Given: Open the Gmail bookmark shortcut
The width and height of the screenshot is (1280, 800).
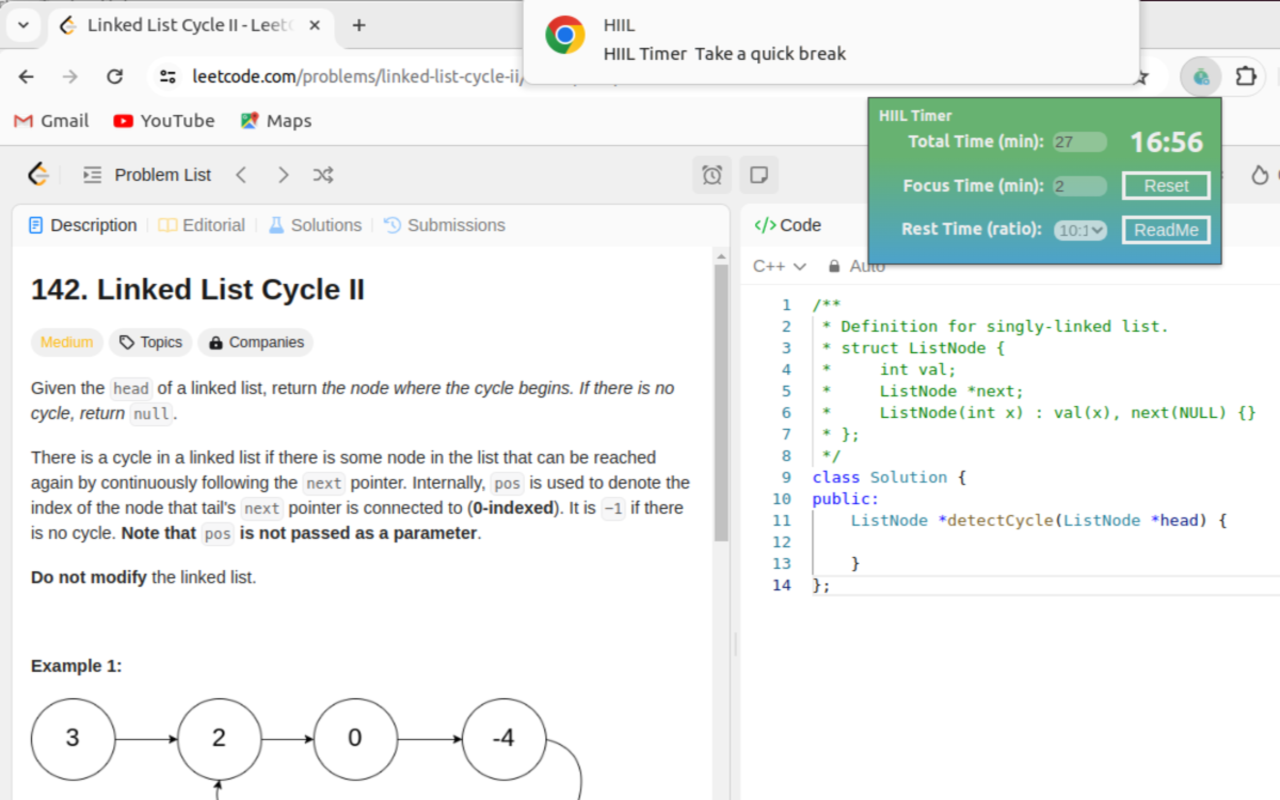Looking at the screenshot, I should point(50,120).
